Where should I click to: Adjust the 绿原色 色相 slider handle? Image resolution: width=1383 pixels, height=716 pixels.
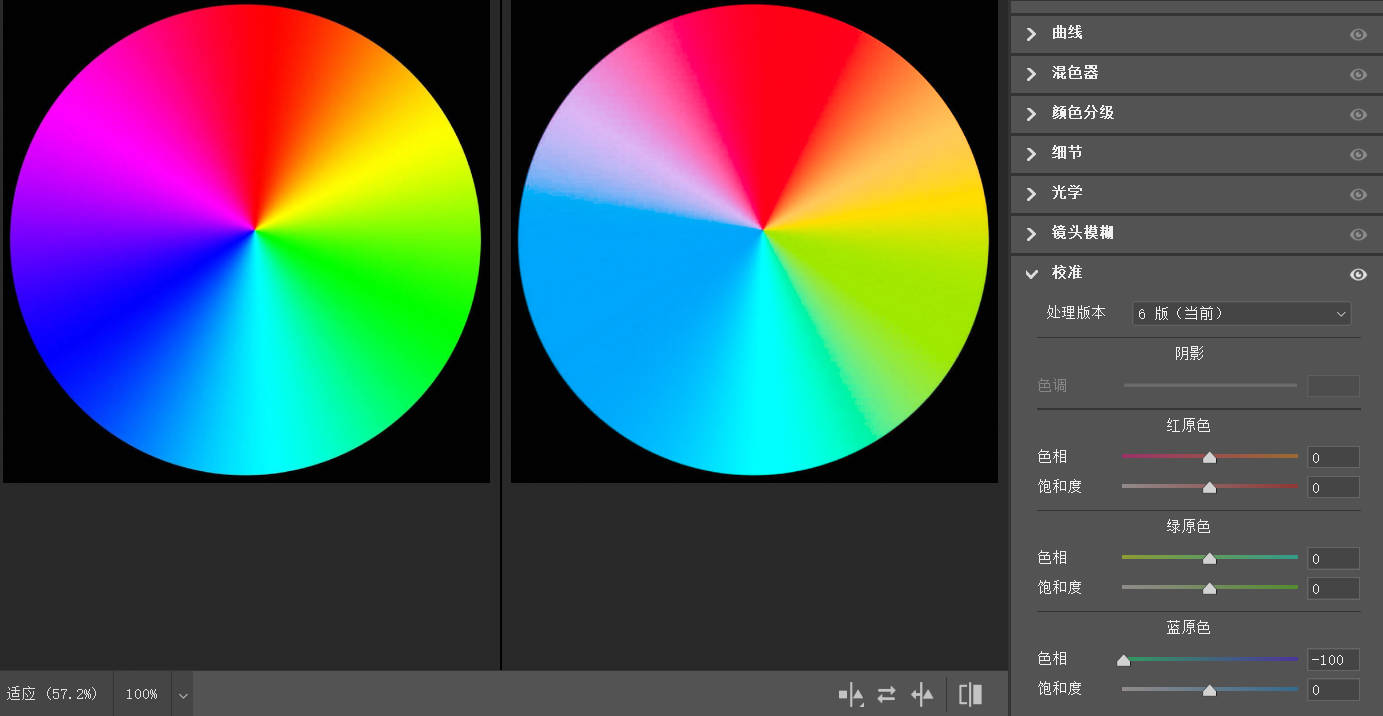point(1209,558)
